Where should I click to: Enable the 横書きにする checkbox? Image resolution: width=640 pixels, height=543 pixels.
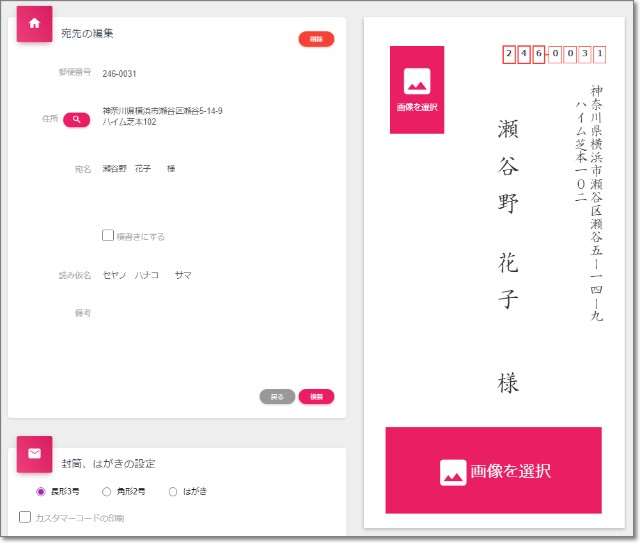(108, 236)
